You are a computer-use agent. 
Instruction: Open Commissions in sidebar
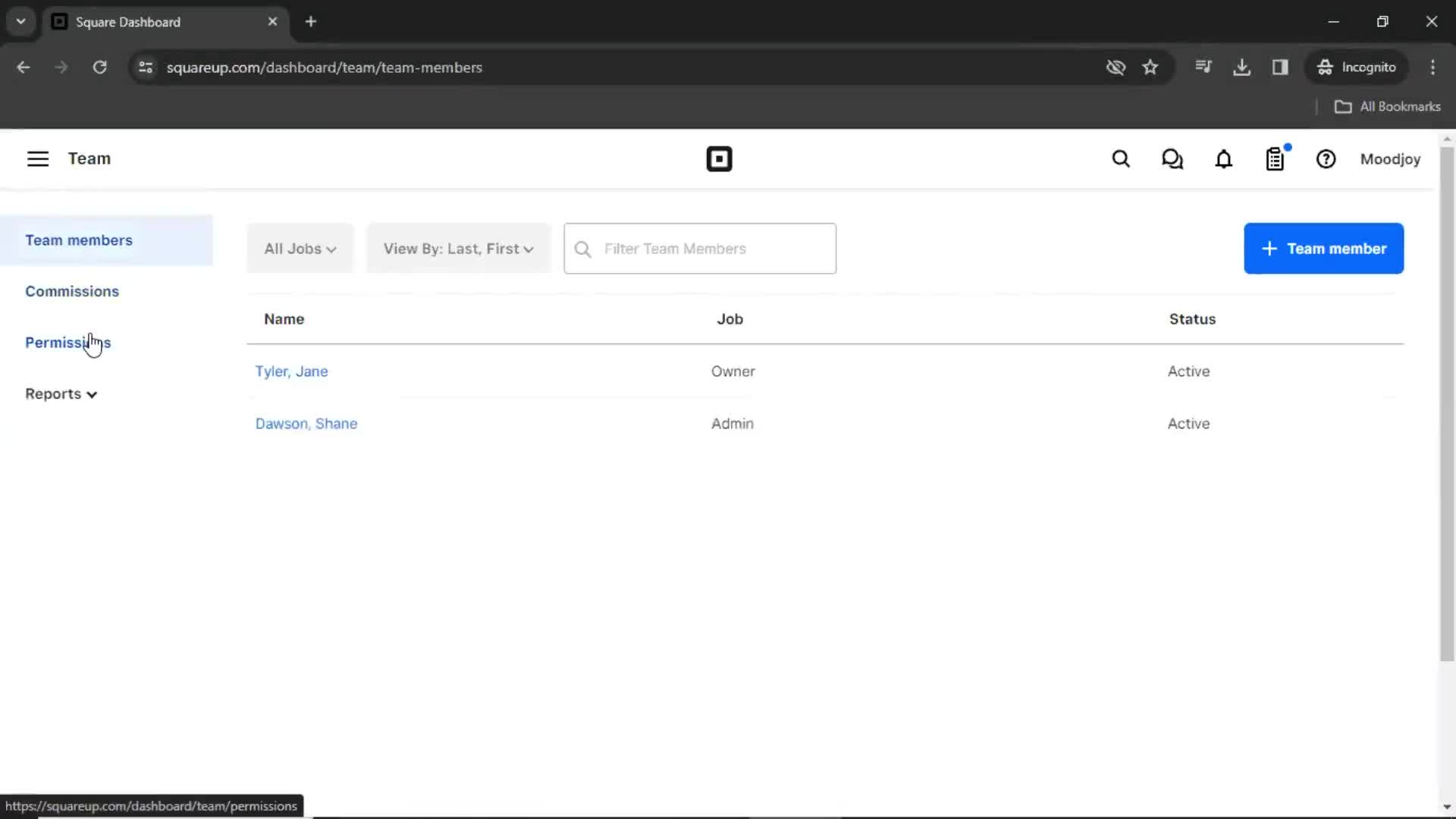pyautogui.click(x=72, y=291)
